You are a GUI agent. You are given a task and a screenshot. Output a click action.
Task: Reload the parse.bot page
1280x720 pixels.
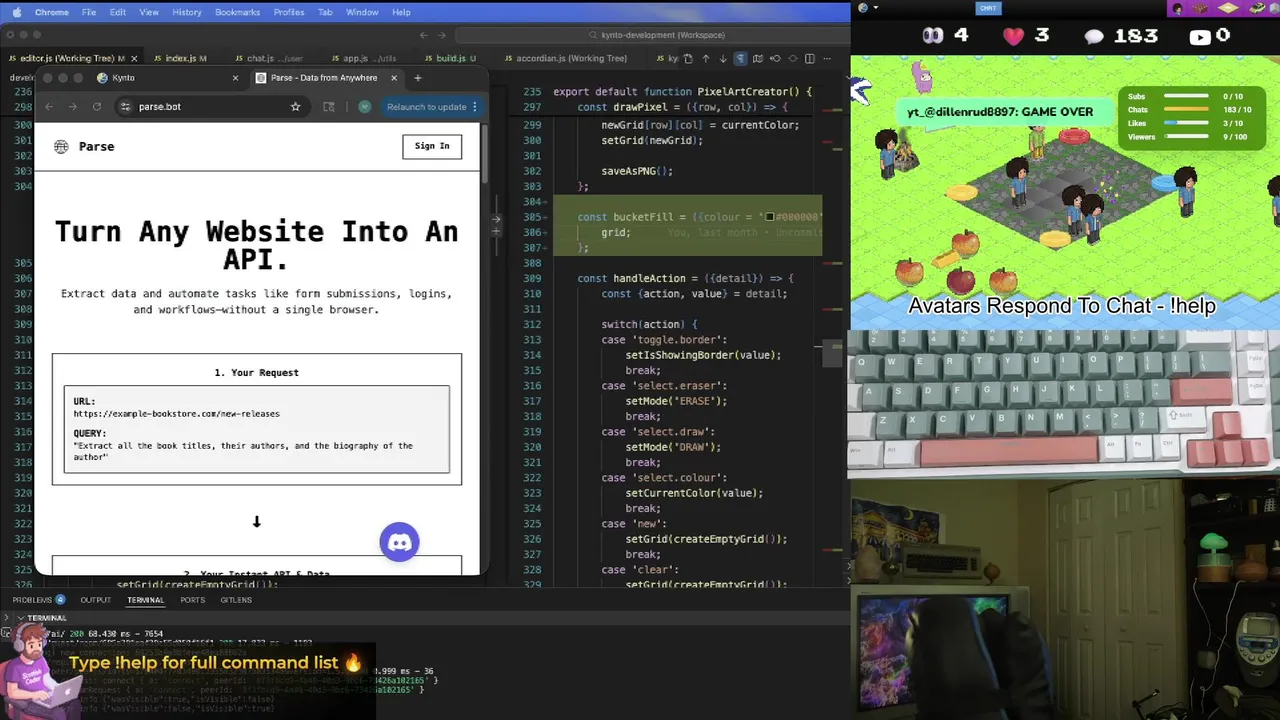pyautogui.click(x=97, y=107)
